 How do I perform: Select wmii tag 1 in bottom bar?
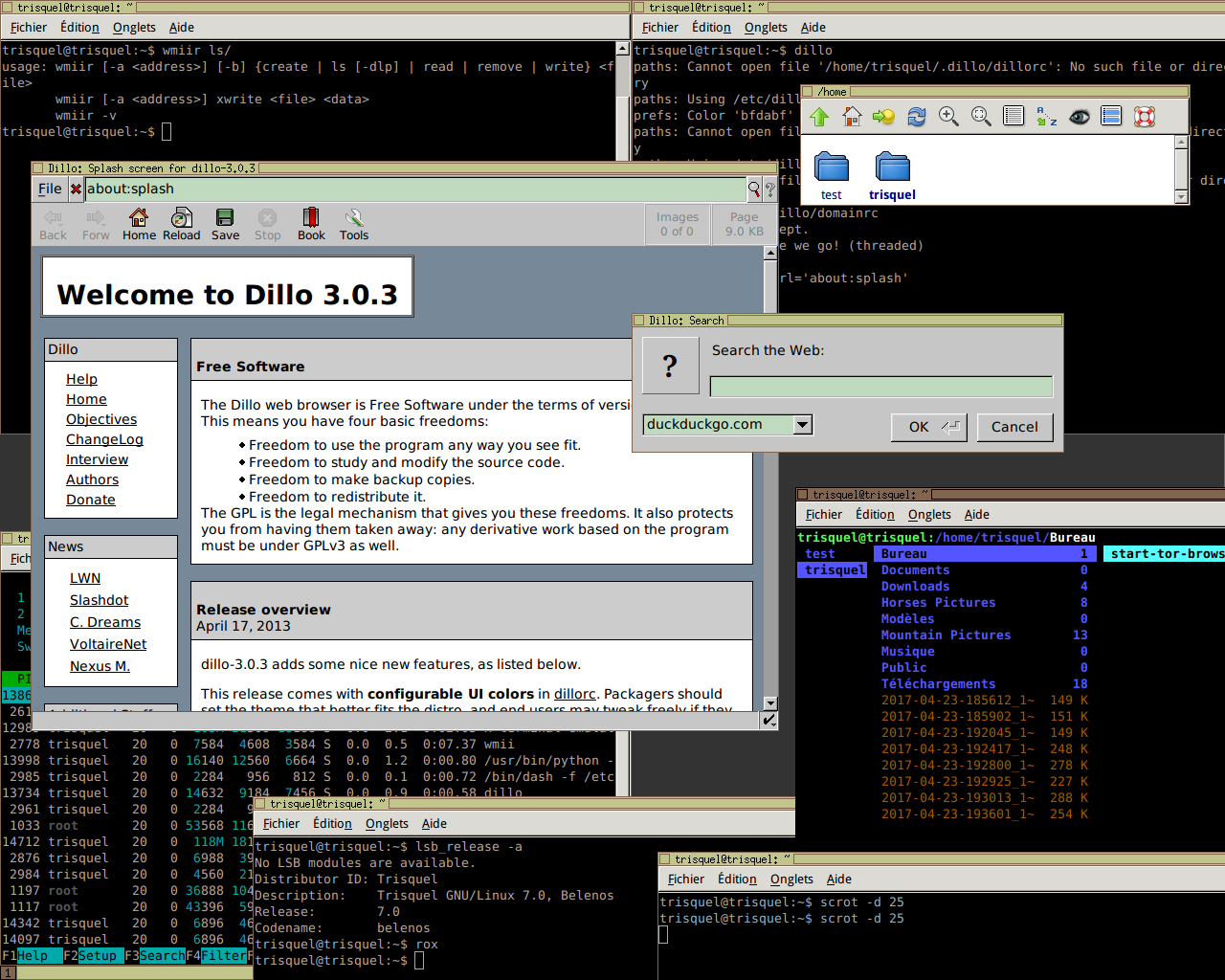8,972
